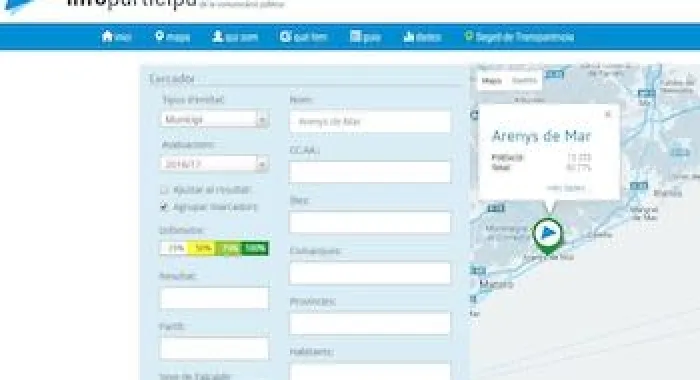Viewport: 700px width, 380px height.
Task: Select the green map marker with blue arrow
Action: [548, 236]
